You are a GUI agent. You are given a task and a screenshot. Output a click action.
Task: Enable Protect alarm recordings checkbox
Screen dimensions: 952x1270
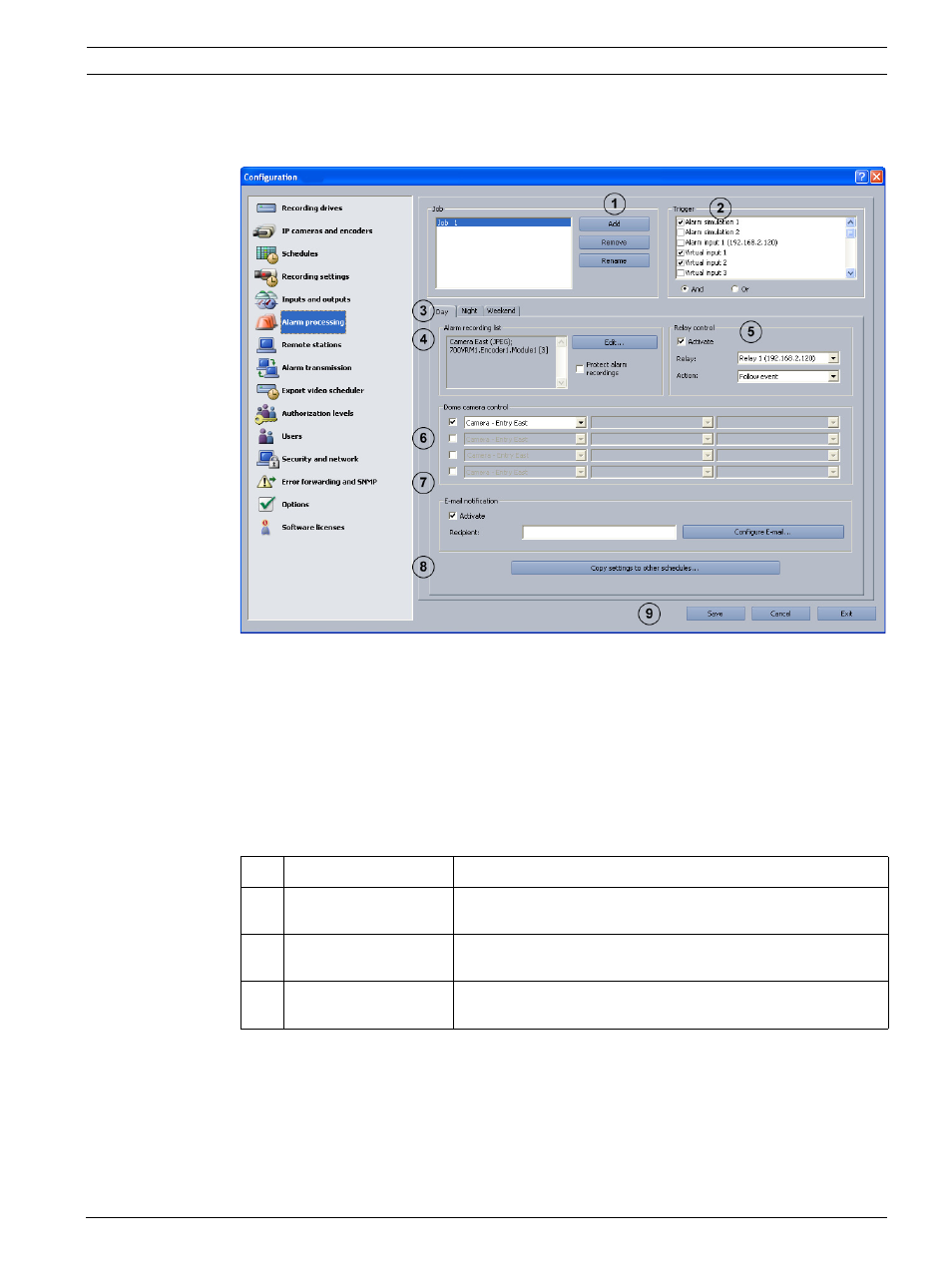[x=580, y=369]
